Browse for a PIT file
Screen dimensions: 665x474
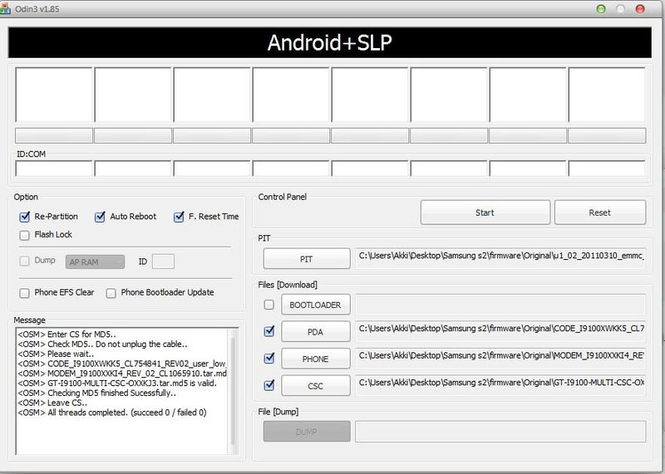click(x=307, y=259)
